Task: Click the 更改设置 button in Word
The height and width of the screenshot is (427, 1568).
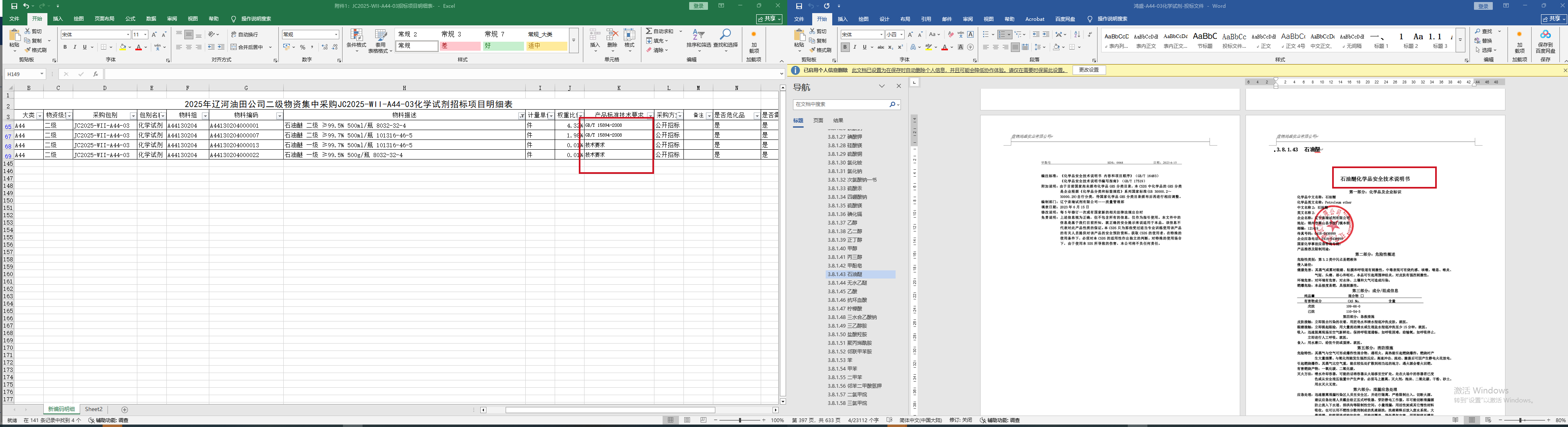Action: click(x=1089, y=70)
